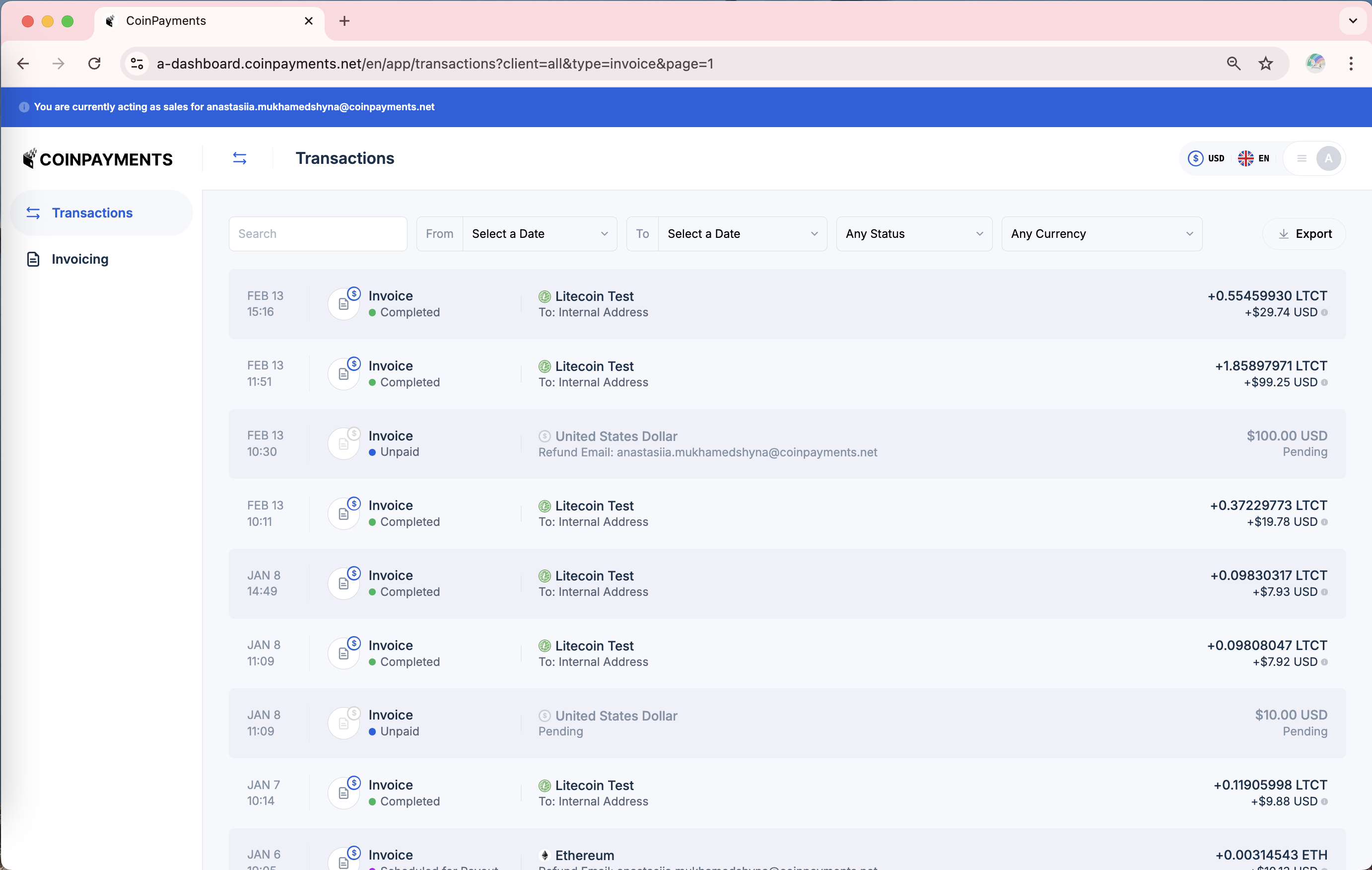
Task: Click invoice icon for JAN 8 unpaid $10.00 row
Action: pos(343,723)
